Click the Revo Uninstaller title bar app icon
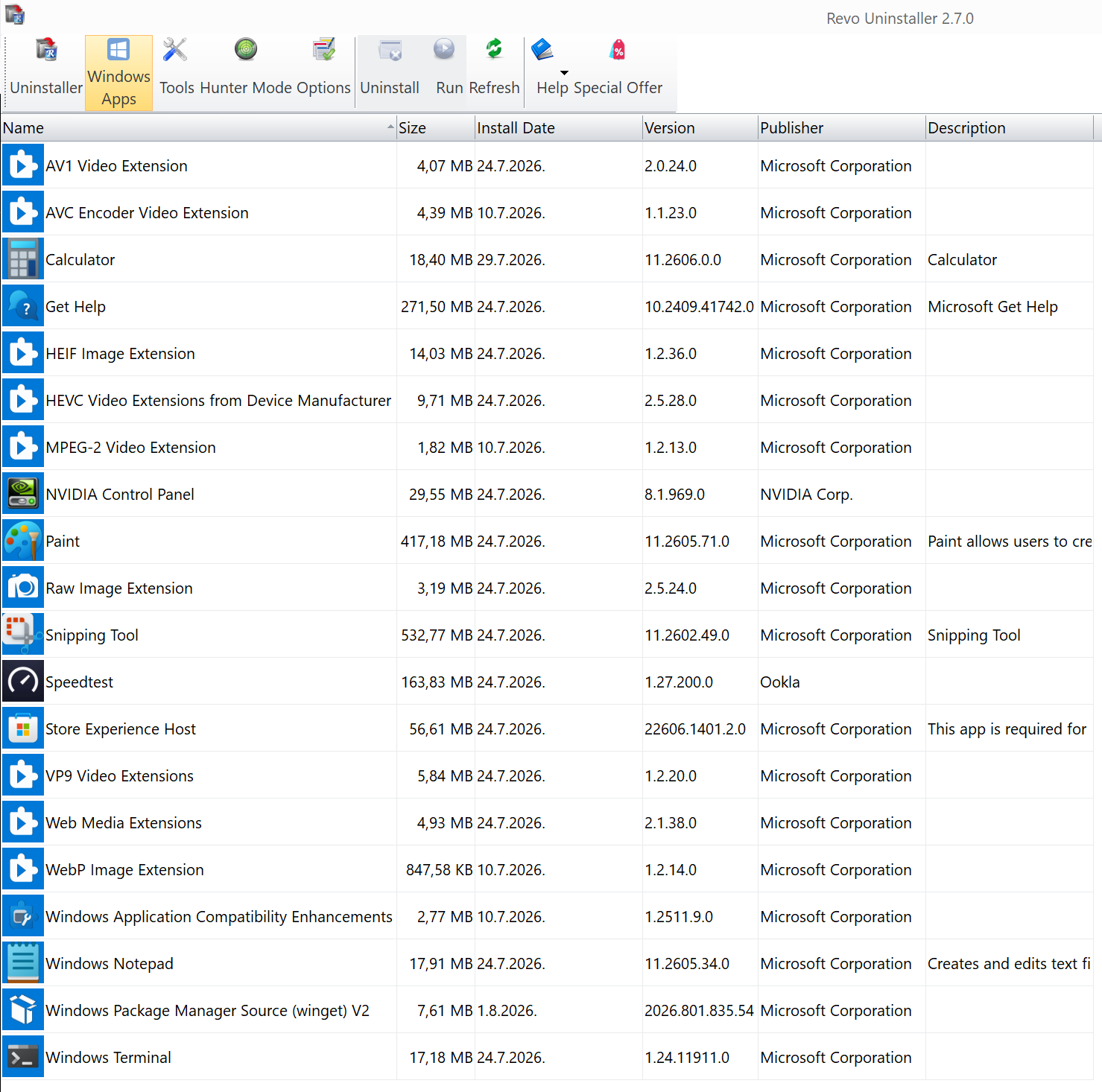This screenshot has height=1092, width=1102. (15, 14)
